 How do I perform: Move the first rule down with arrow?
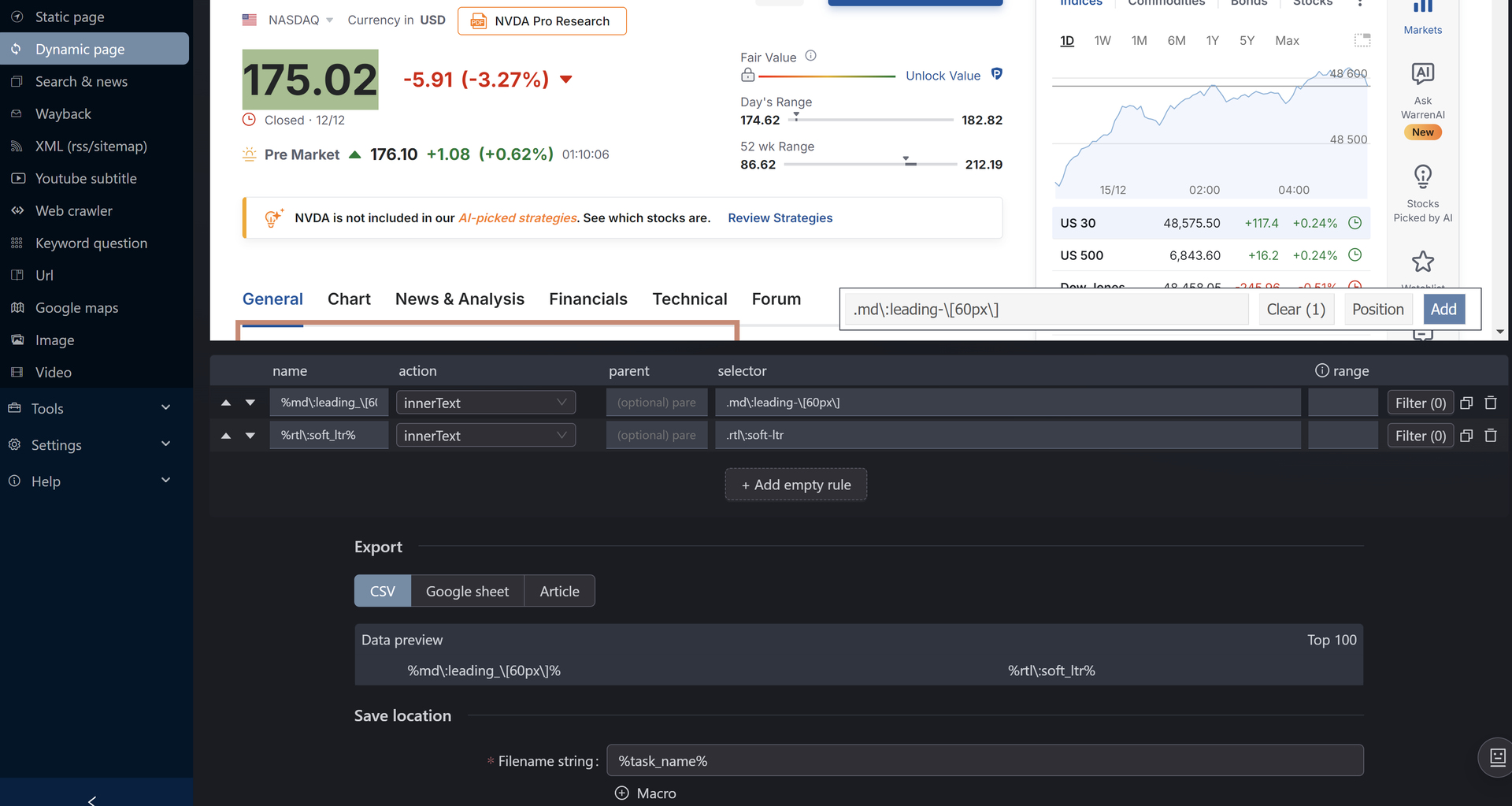250,403
